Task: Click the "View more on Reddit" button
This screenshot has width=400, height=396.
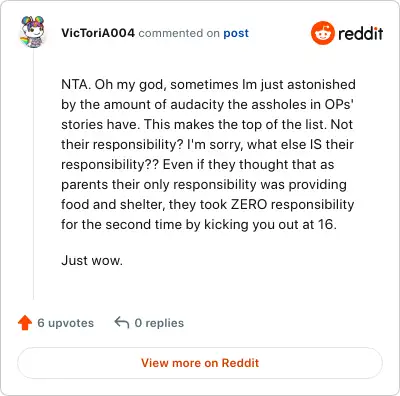Action: (x=200, y=363)
